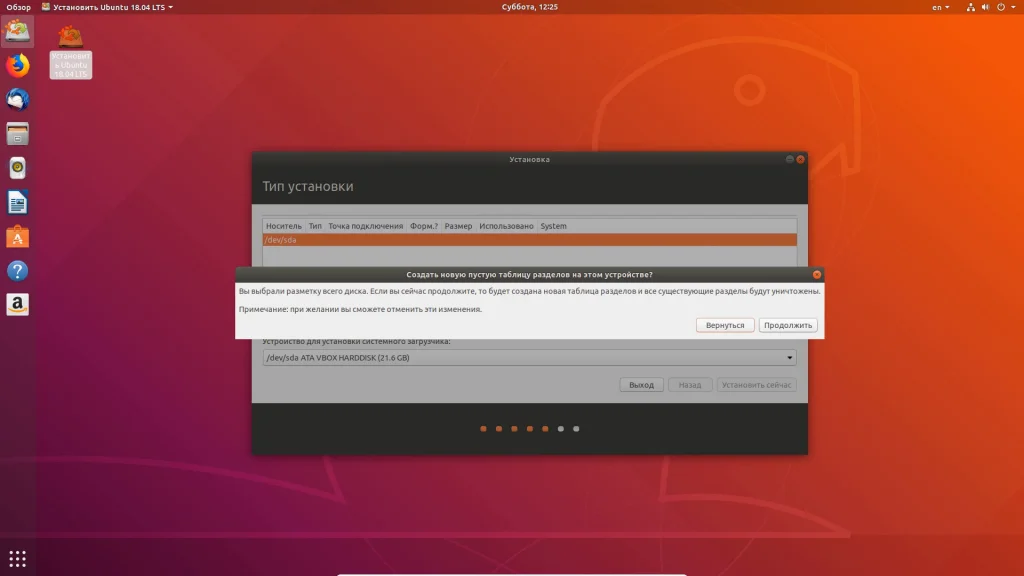Open Help from the dock
Image resolution: width=1024 pixels, height=576 pixels.
[x=18, y=271]
